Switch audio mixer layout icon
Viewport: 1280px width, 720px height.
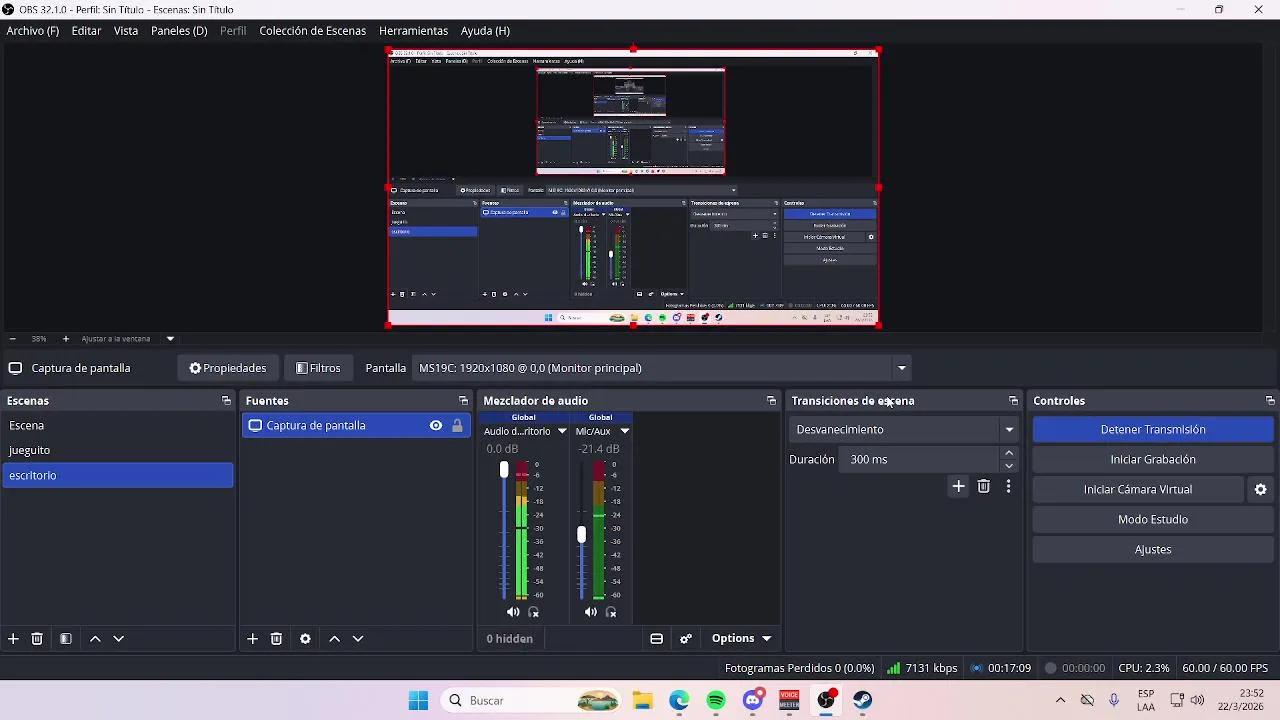(x=656, y=638)
